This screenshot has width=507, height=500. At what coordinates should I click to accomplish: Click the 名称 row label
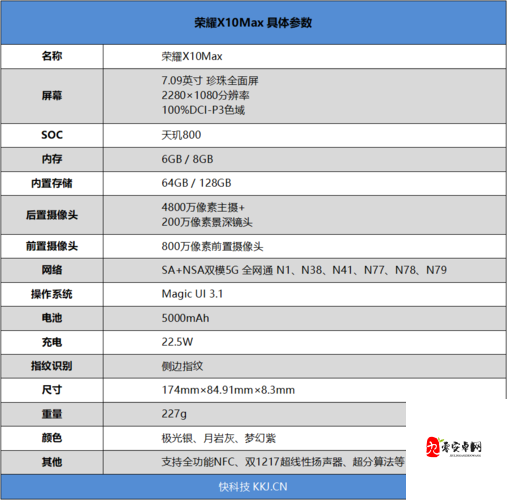pyautogui.click(x=52, y=56)
